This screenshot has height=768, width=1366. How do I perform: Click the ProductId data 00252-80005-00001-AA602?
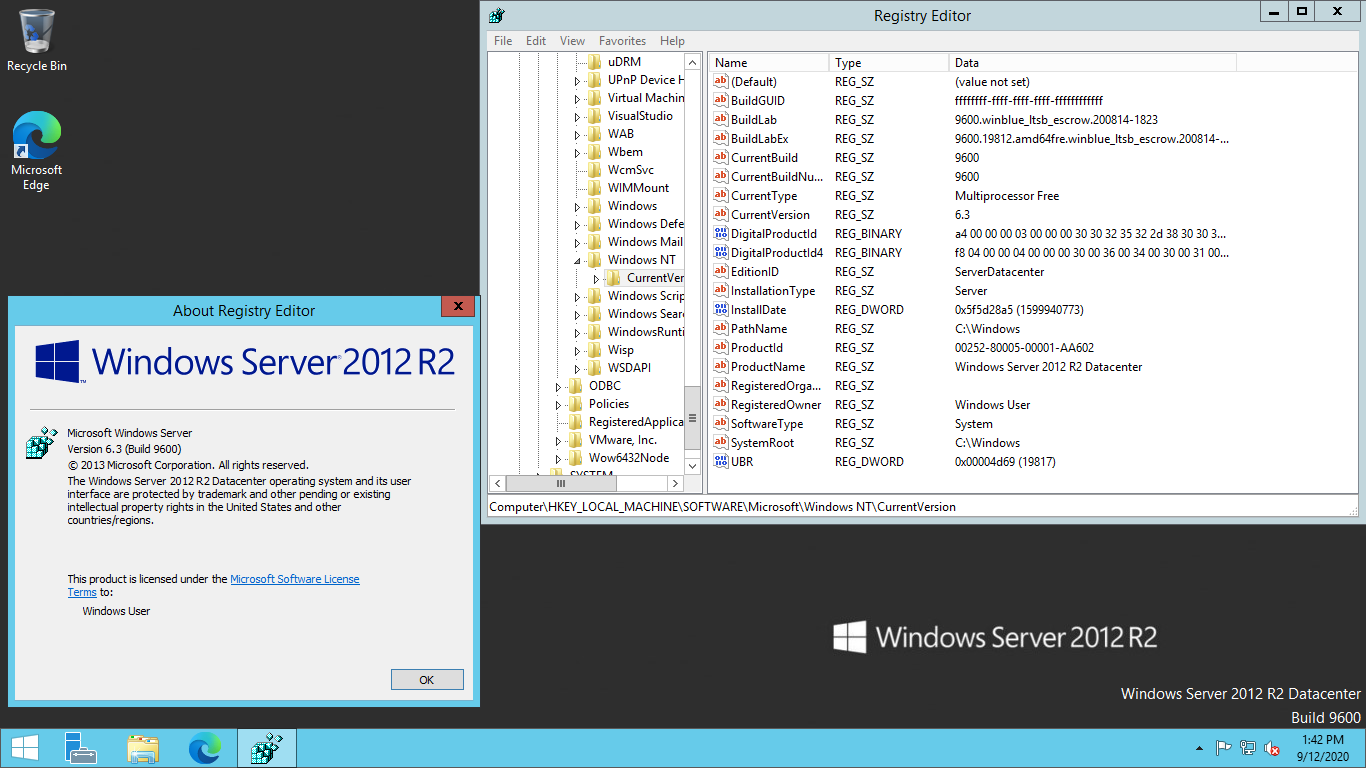1024,347
